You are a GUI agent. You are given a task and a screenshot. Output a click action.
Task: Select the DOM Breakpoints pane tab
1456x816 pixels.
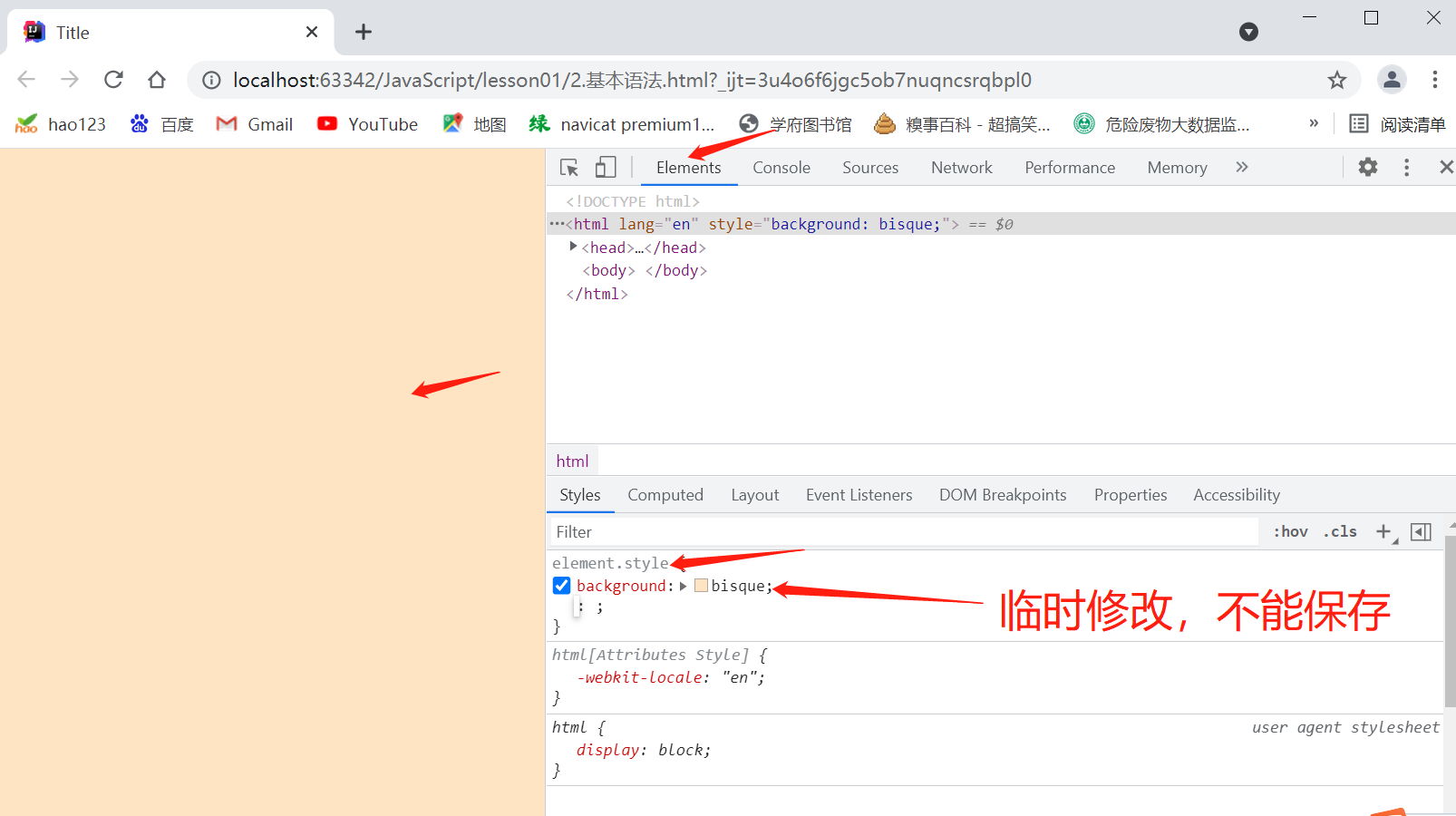tap(1003, 495)
